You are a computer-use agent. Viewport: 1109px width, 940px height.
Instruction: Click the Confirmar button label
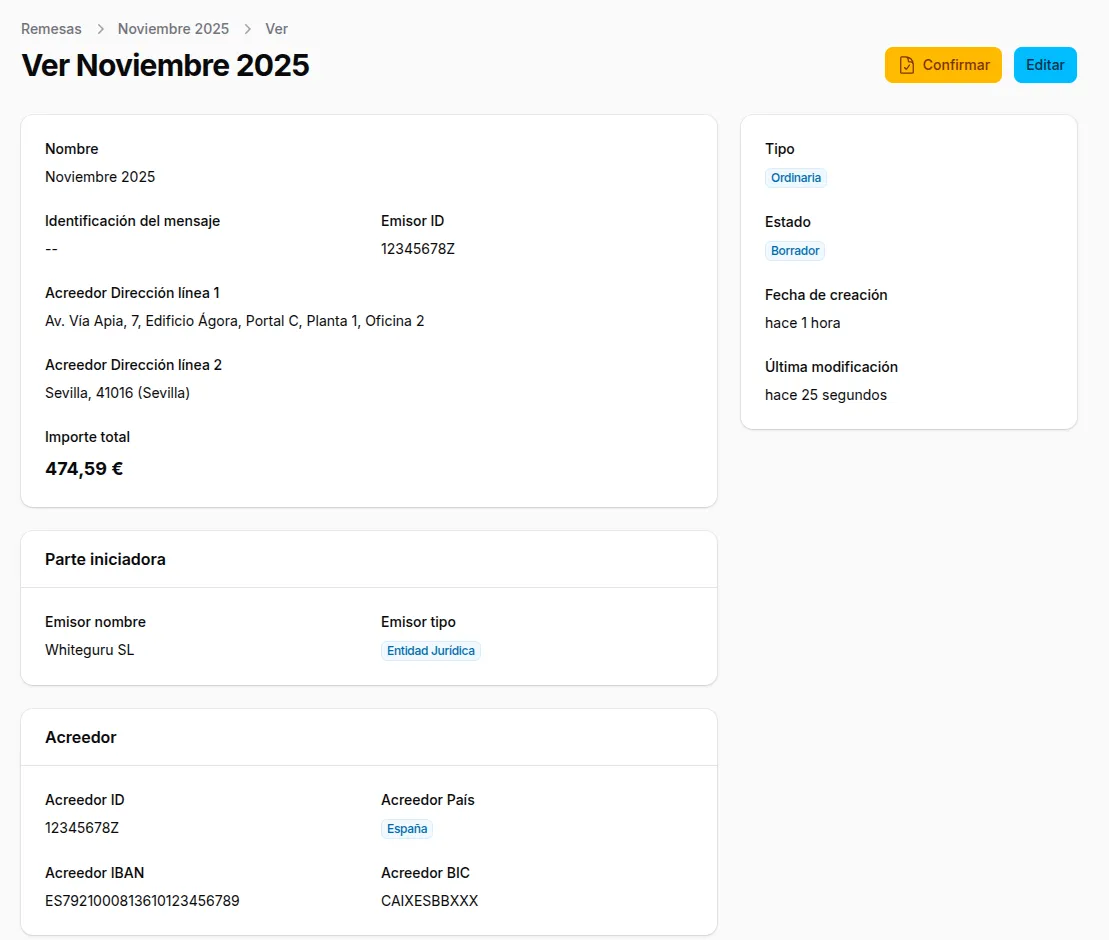tap(956, 65)
